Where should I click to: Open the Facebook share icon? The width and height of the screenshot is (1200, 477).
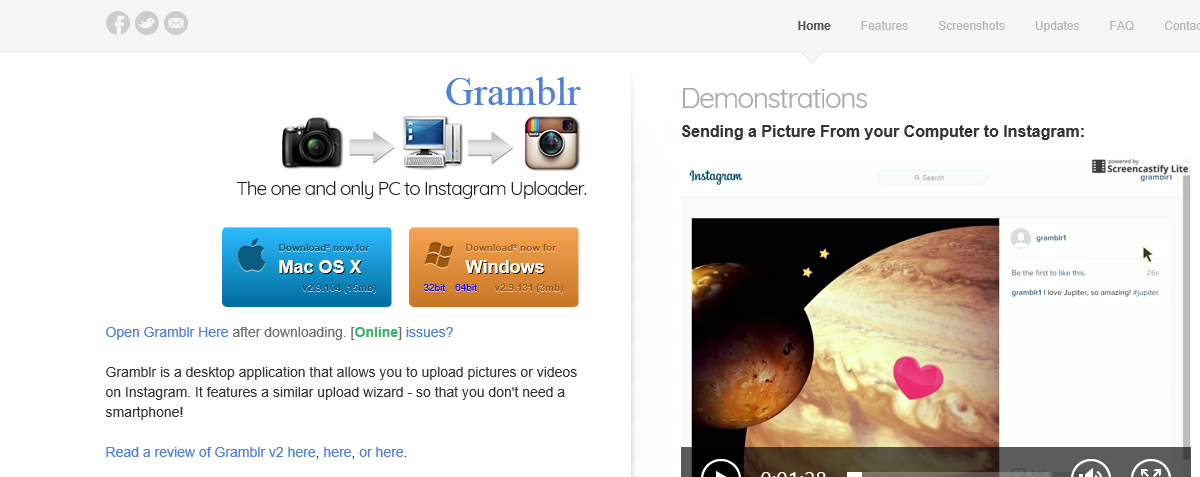point(118,22)
